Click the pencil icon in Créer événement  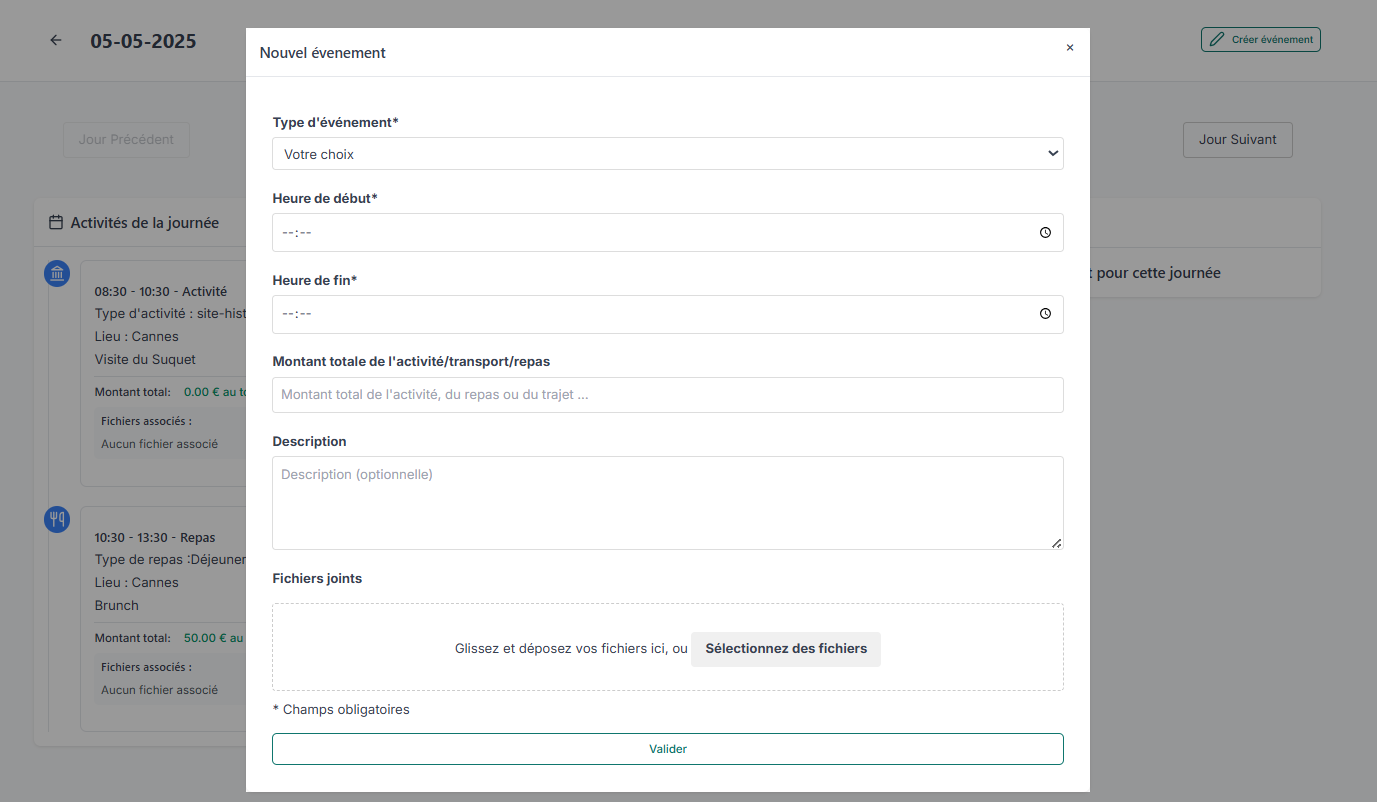pyautogui.click(x=1217, y=40)
